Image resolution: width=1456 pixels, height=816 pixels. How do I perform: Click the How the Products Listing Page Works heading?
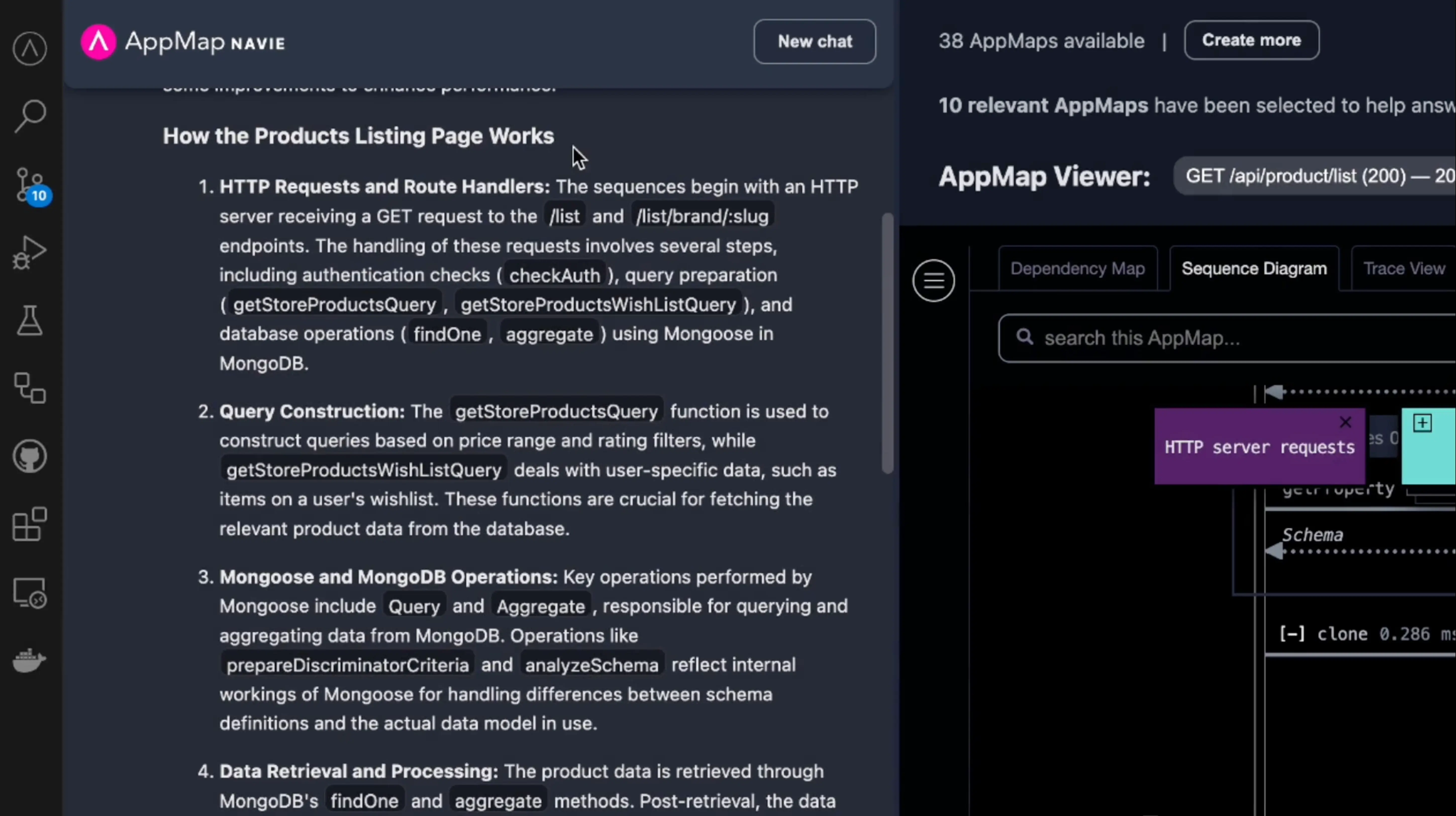tap(358, 136)
